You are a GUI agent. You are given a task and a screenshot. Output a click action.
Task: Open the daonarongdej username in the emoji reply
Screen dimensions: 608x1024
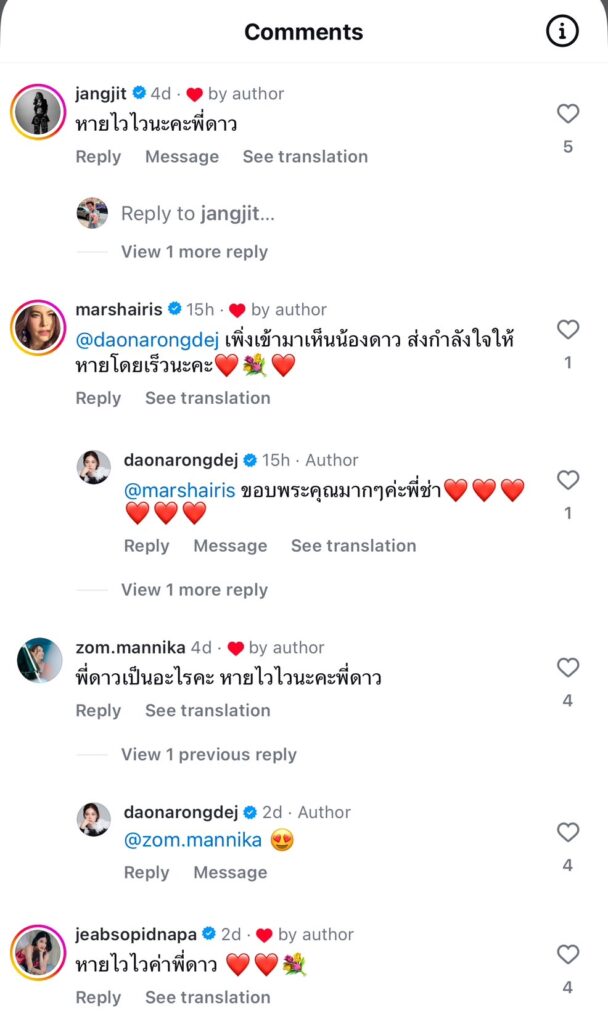181,812
